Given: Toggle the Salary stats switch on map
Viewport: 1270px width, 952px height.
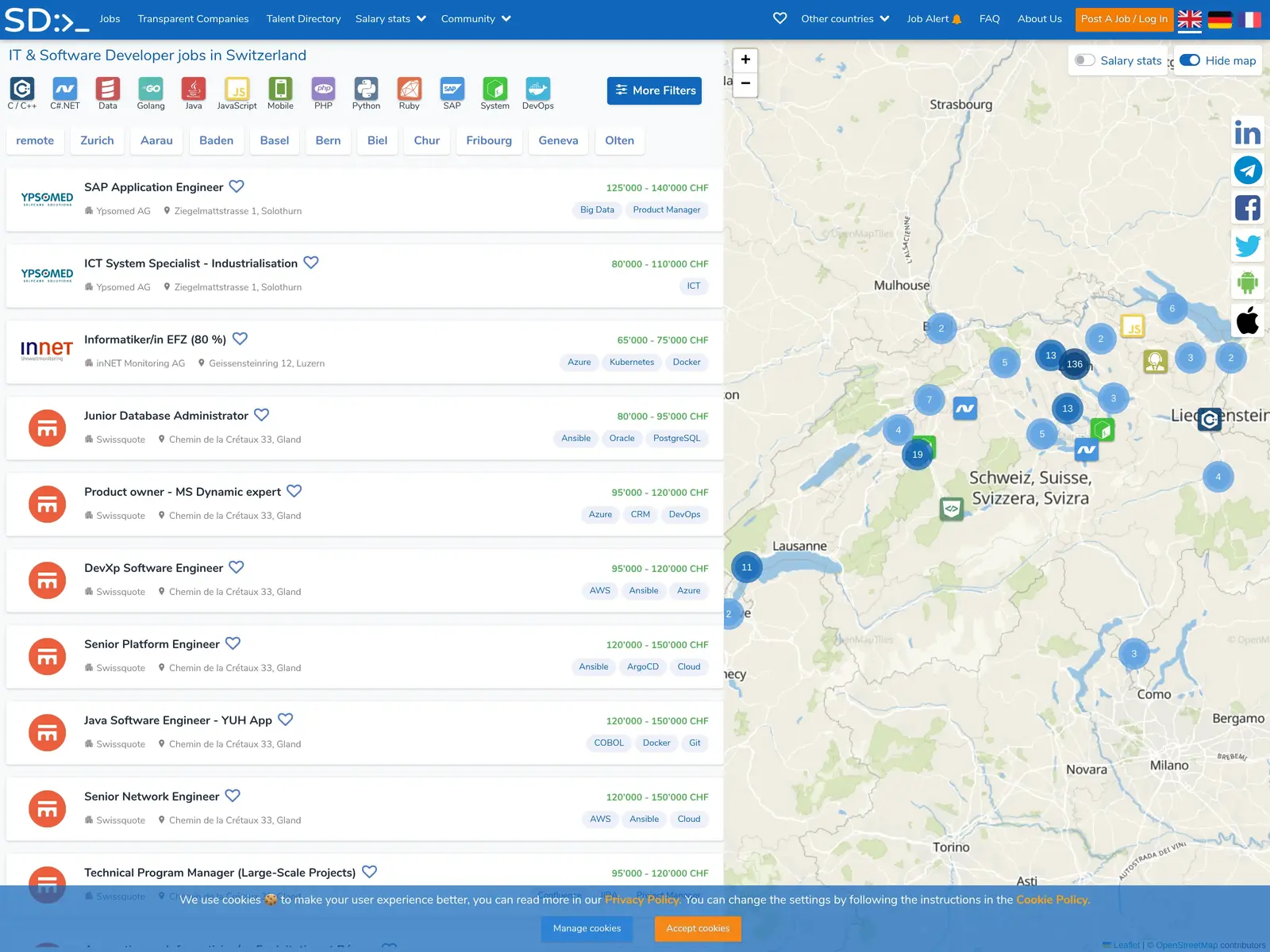Looking at the screenshot, I should 1084,60.
